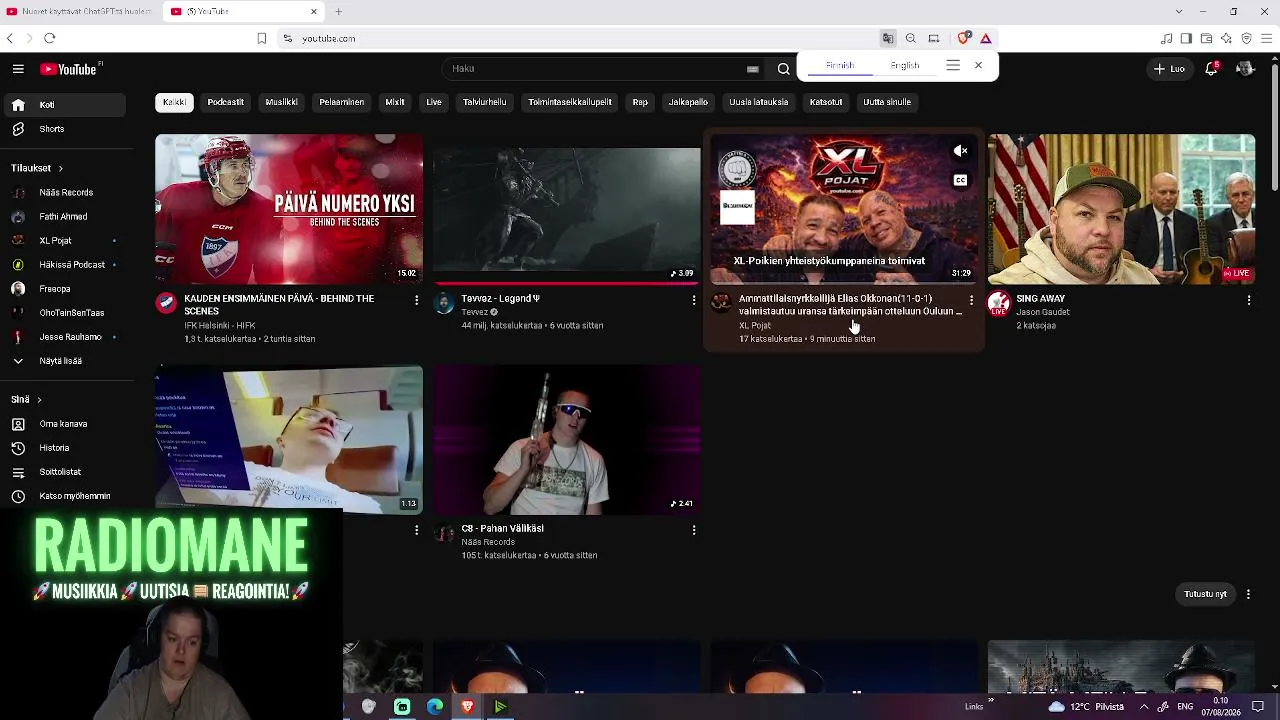Toggle captions on XL Pojat preview
The image size is (1280, 720).
[x=960, y=180]
